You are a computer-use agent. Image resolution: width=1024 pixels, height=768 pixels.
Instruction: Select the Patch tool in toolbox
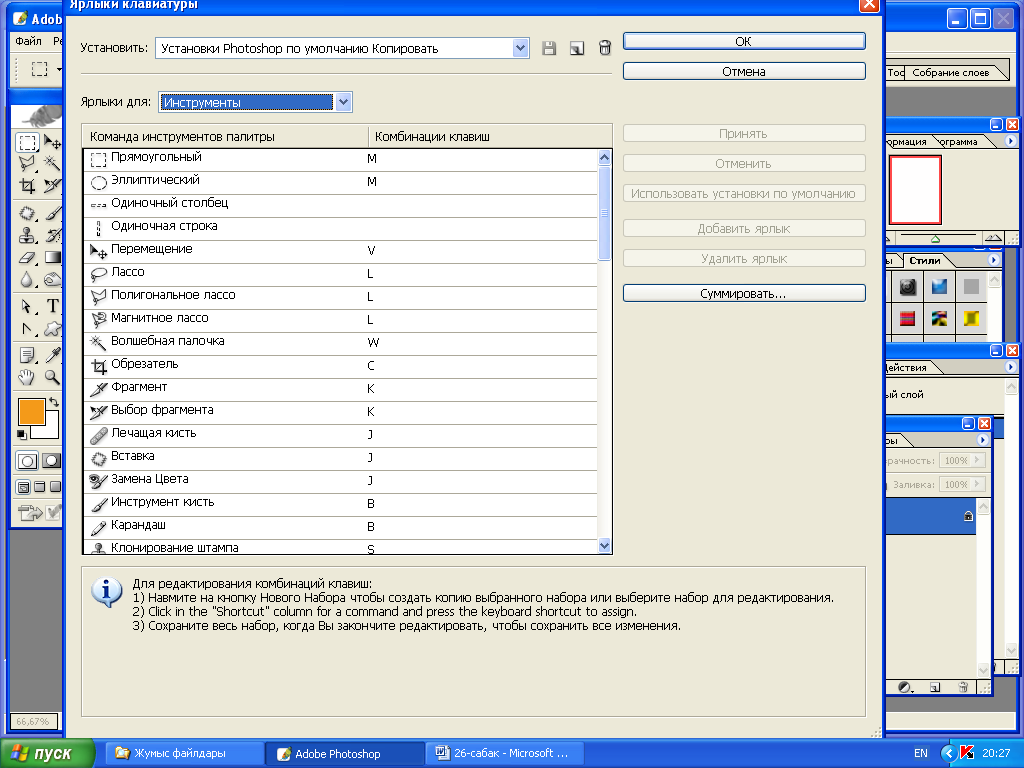pyautogui.click(x=27, y=214)
